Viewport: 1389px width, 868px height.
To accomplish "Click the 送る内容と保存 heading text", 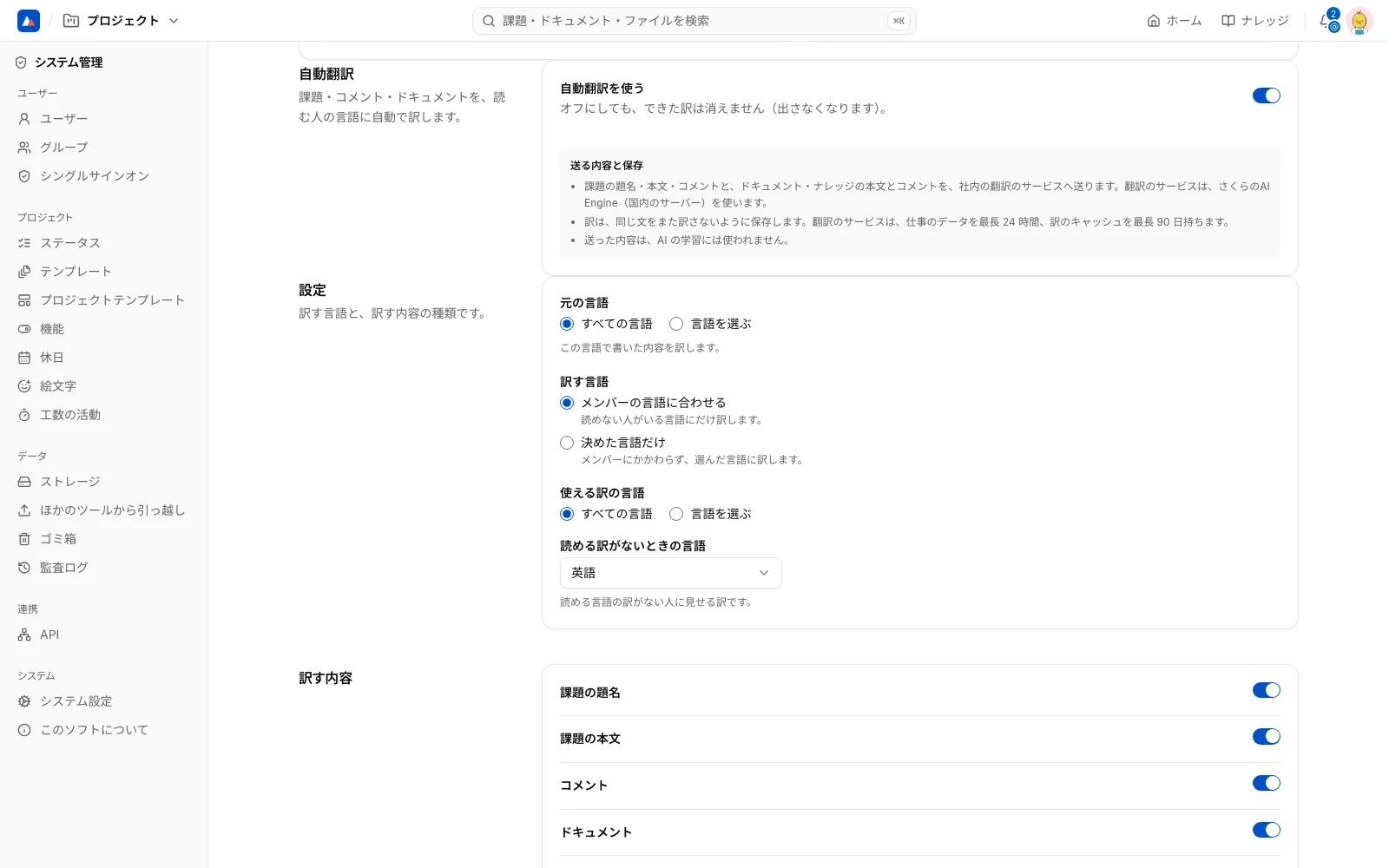I will [x=607, y=165].
